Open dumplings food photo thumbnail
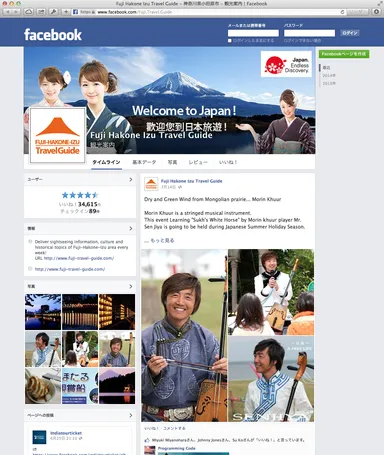The height and width of the screenshot is (455, 384). [x=43, y=386]
